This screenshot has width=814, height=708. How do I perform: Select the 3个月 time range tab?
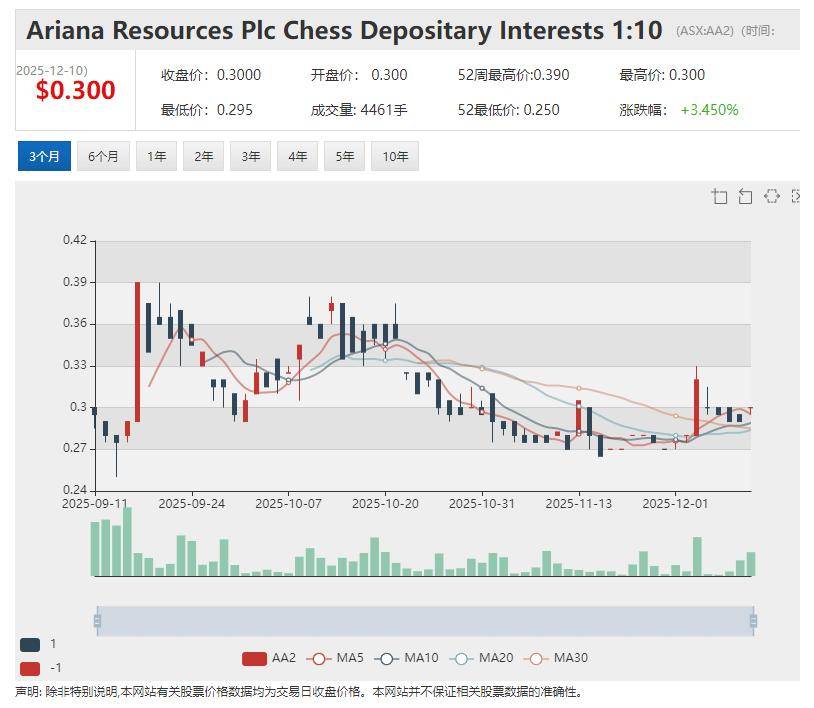click(44, 156)
